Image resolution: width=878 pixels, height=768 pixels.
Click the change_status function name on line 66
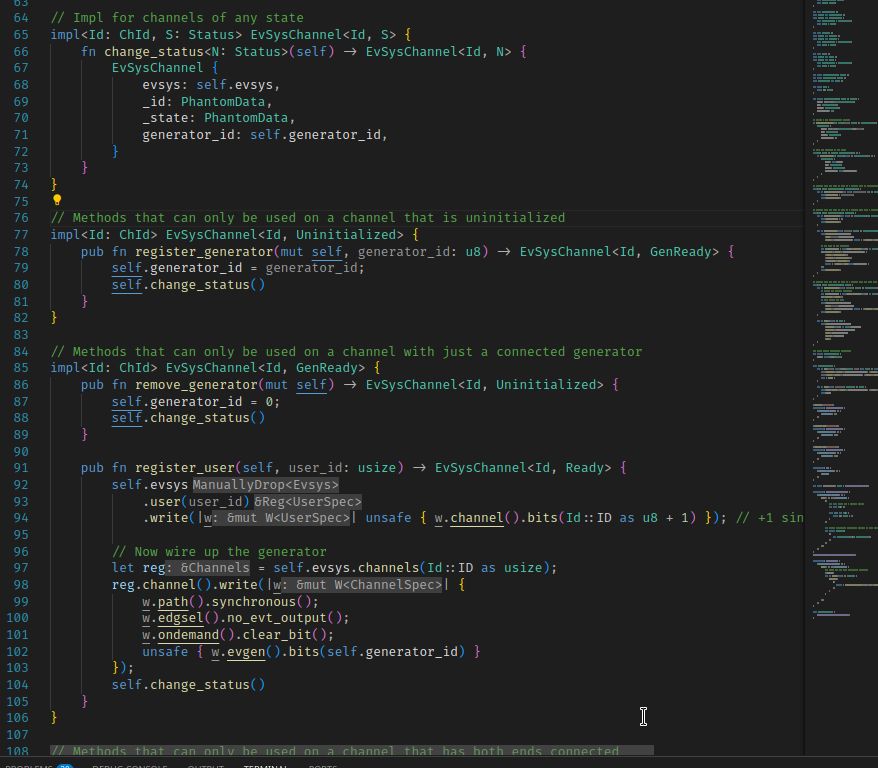[153, 51]
